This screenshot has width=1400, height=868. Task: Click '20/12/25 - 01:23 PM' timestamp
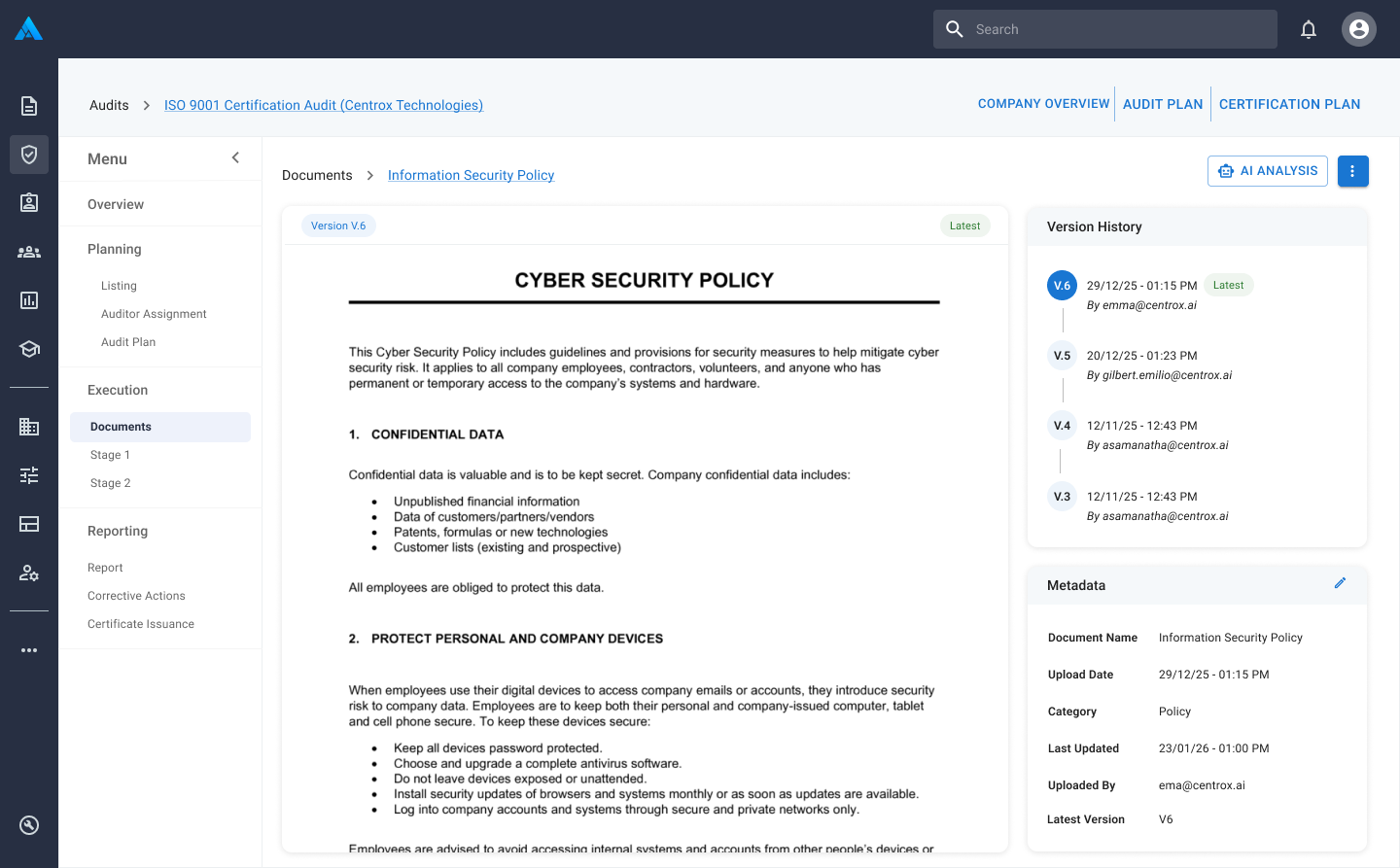(1142, 356)
